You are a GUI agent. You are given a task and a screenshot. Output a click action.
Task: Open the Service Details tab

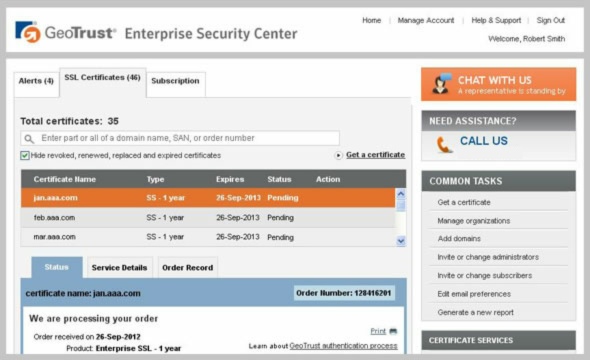119,267
